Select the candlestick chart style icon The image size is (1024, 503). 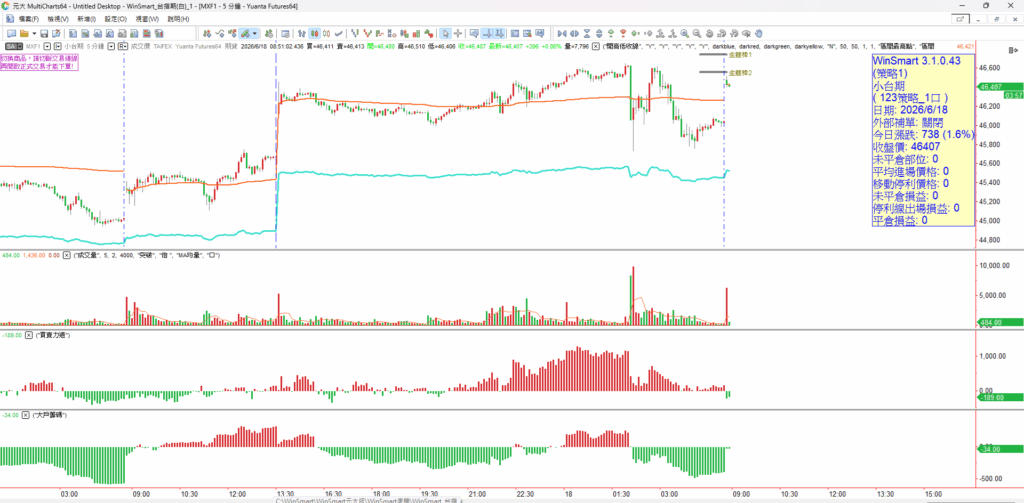point(314,33)
